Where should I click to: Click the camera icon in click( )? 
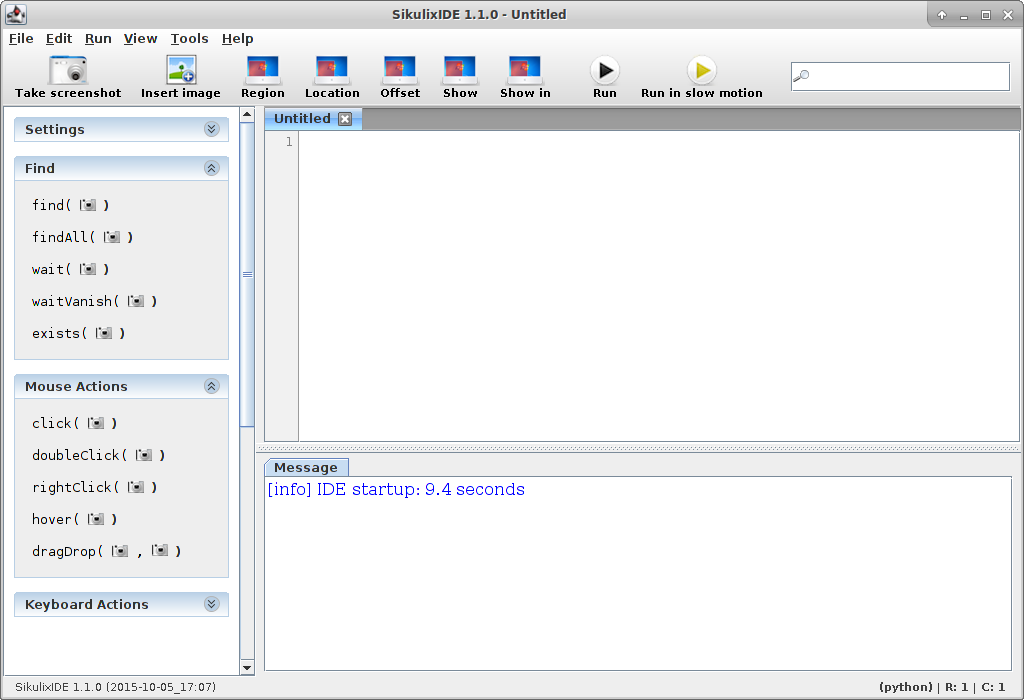pos(96,423)
